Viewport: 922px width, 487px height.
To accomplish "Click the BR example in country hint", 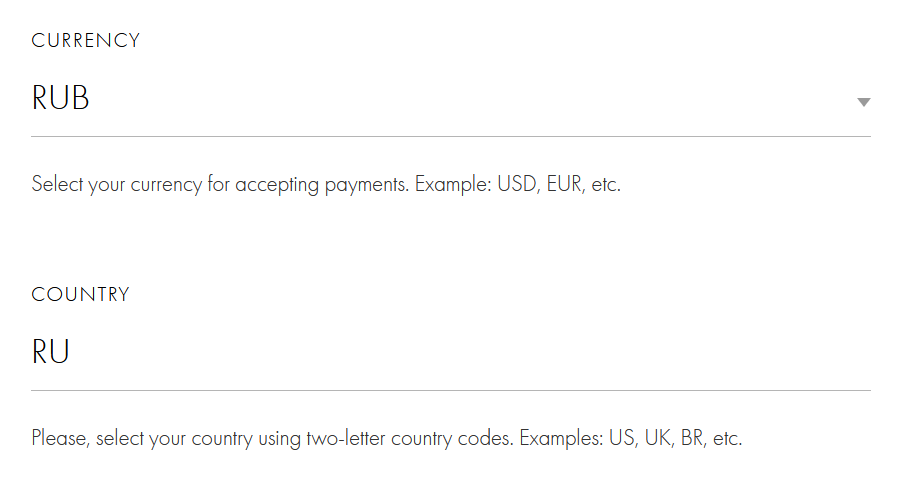I will [x=692, y=439].
